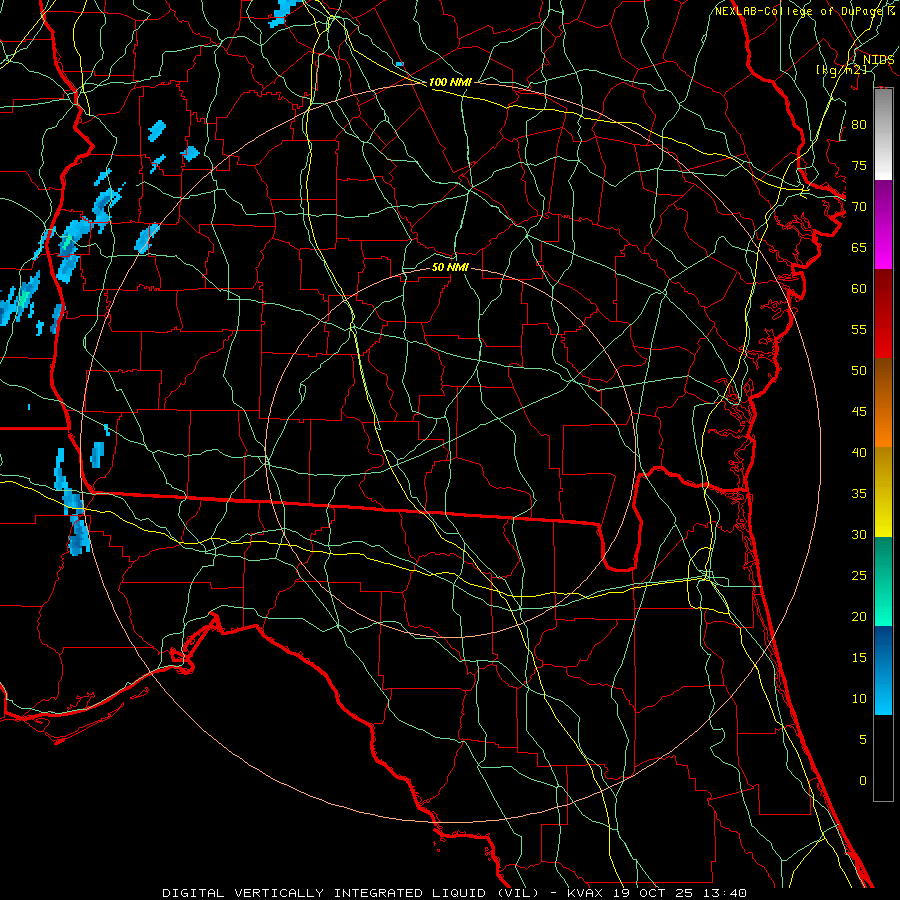Image resolution: width=900 pixels, height=900 pixels.
Task: Click the 20 value on the scale
Action: pos(859,616)
